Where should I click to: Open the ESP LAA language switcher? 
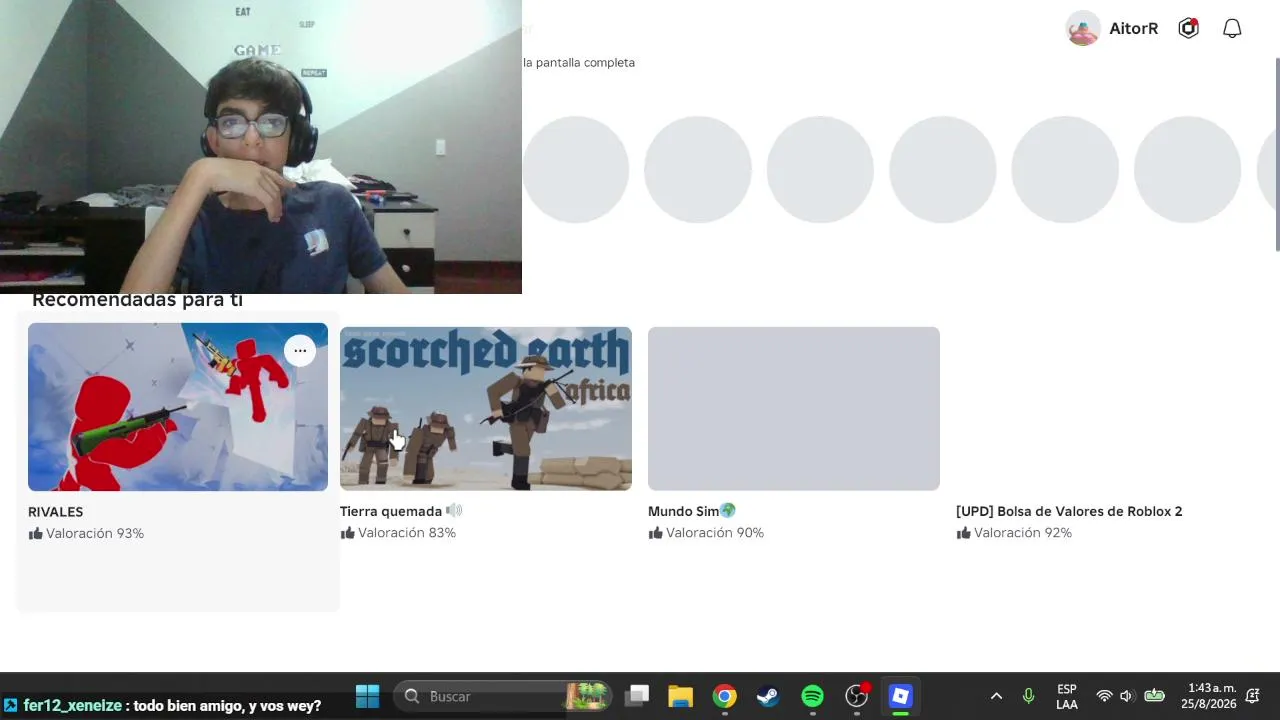point(1067,697)
